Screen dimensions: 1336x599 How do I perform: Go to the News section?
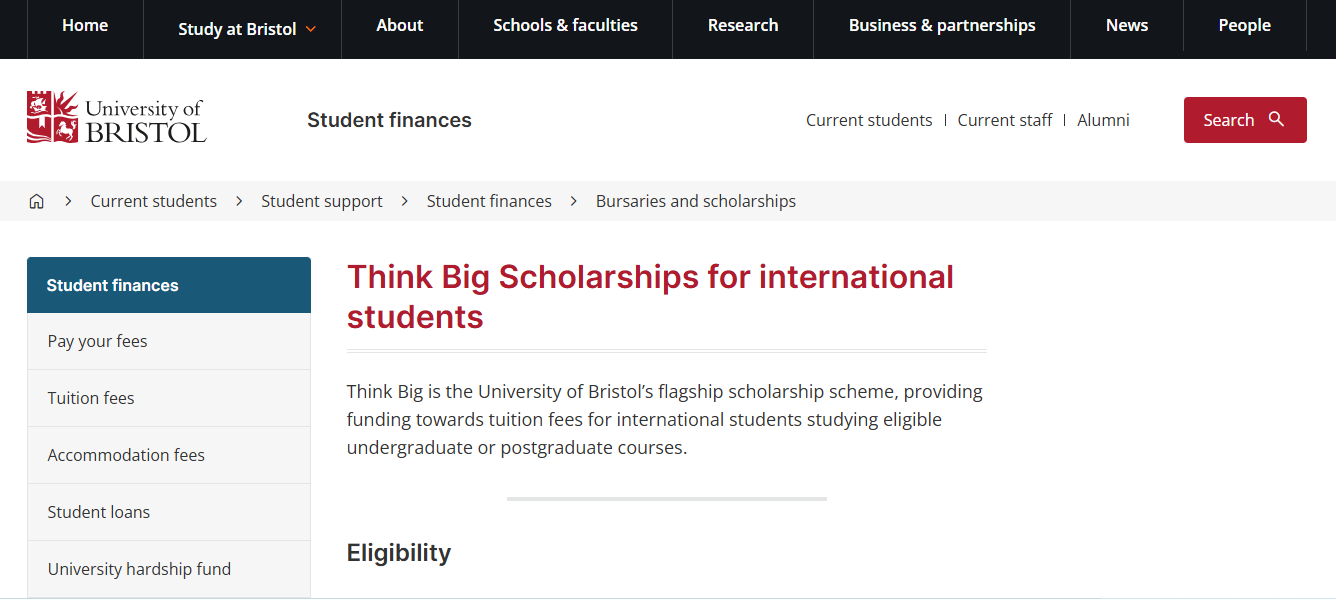tap(1126, 25)
